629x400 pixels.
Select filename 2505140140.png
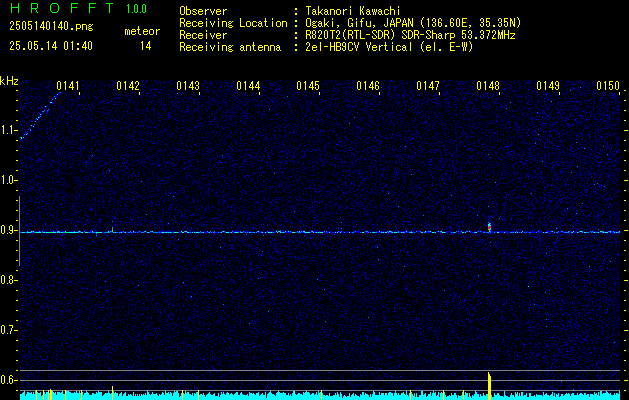(51, 26)
